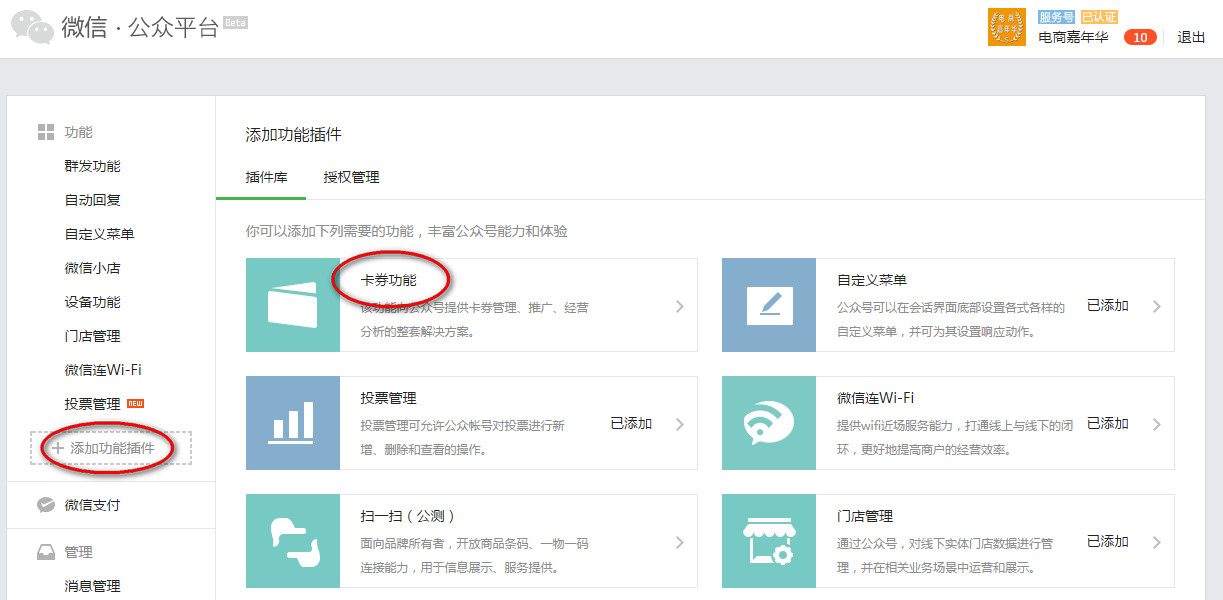Open the 10 notifications badge
The height and width of the screenshot is (600, 1223).
tap(1140, 37)
